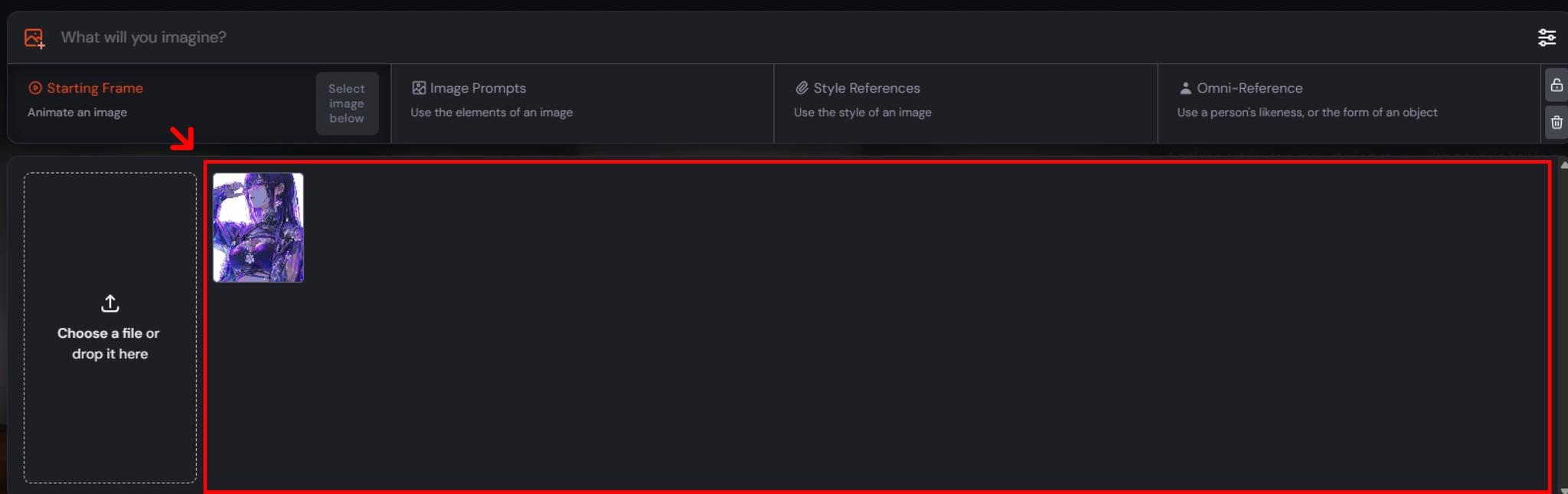The height and width of the screenshot is (494, 1568).
Task: Click the Omni-Reference person icon
Action: click(1185, 88)
